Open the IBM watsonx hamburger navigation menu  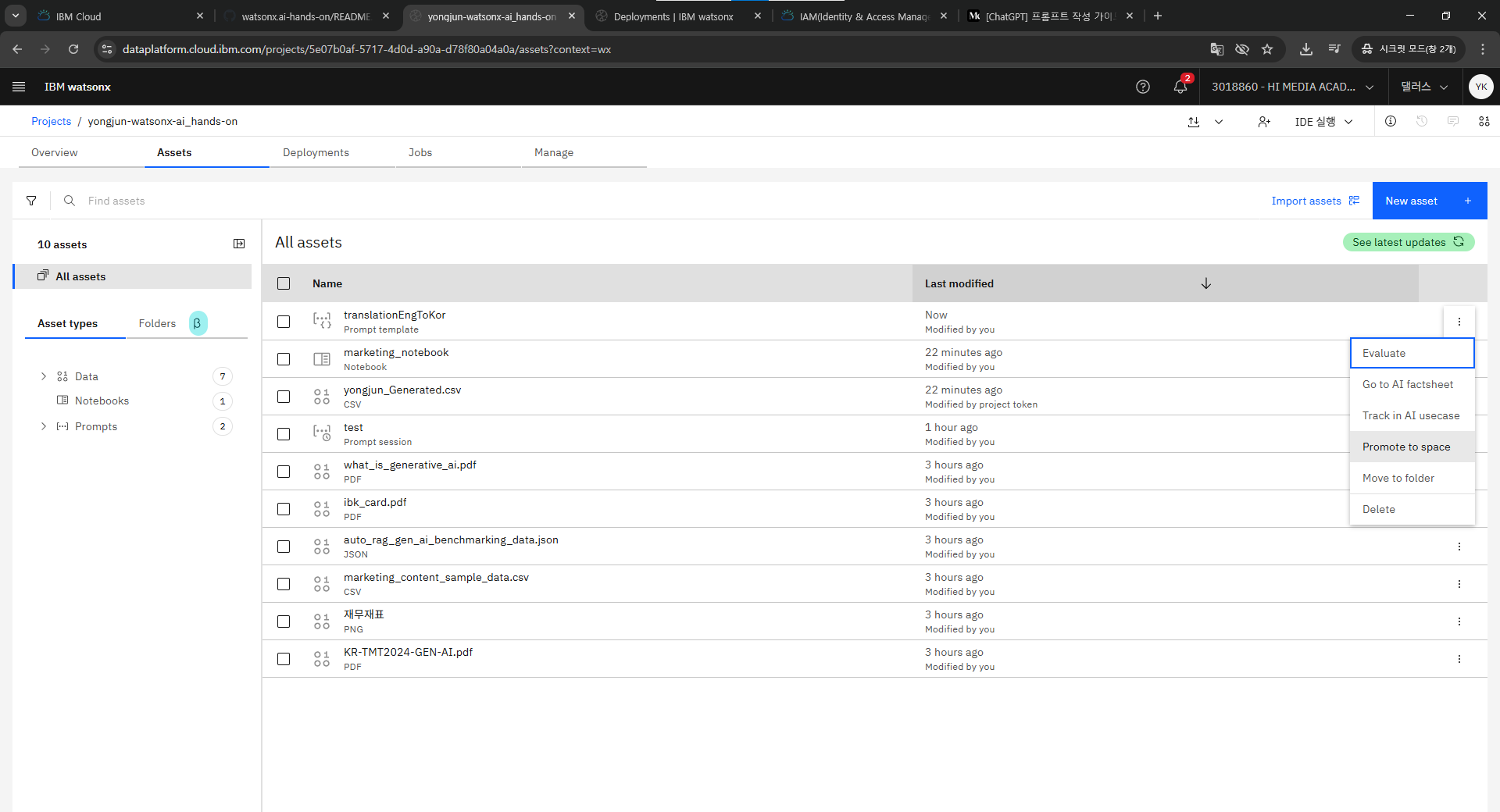pyautogui.click(x=19, y=87)
